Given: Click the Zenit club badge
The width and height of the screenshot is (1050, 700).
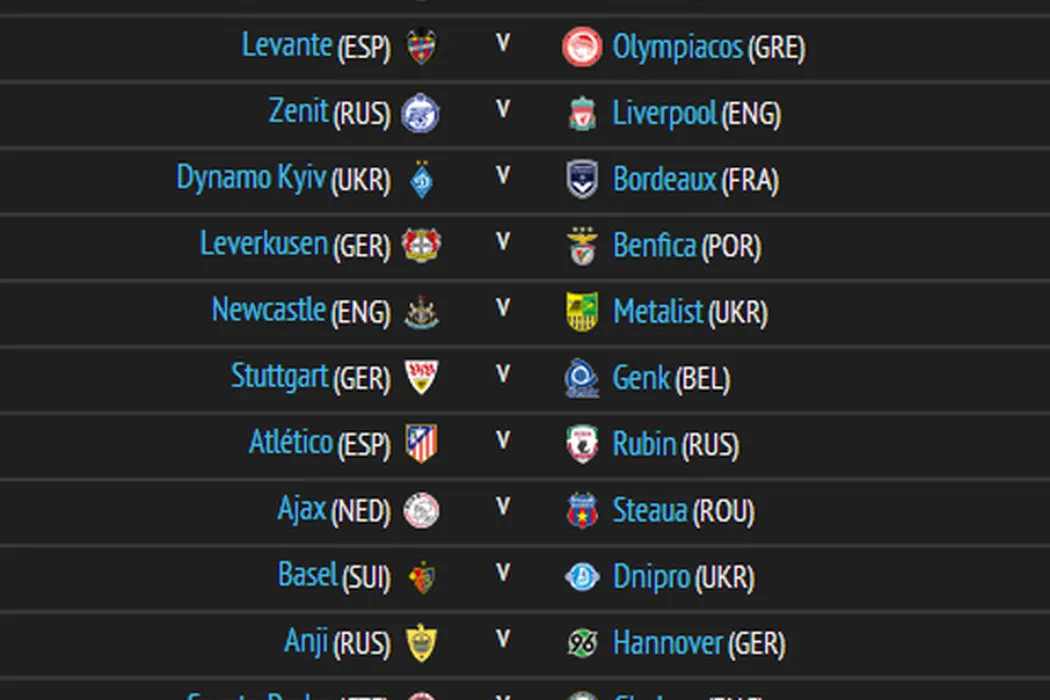Looking at the screenshot, I should click(420, 113).
